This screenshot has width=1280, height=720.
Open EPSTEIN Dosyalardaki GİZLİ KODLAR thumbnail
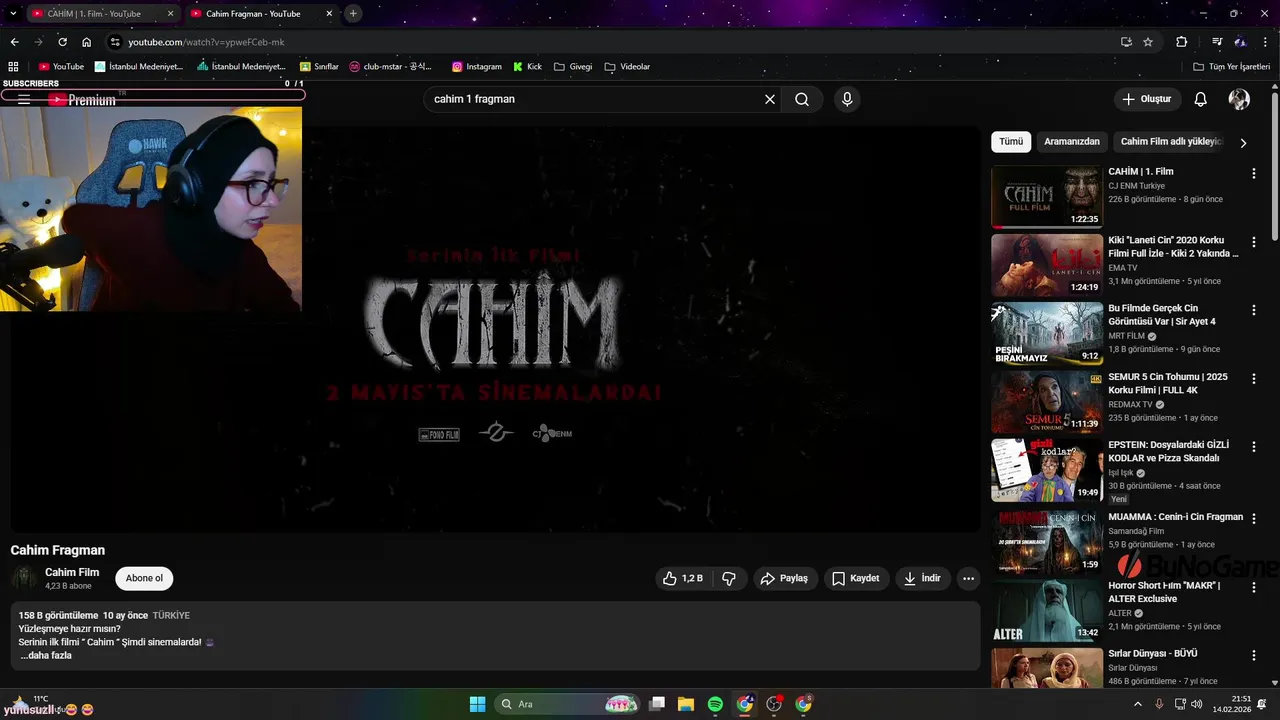(x=1046, y=470)
